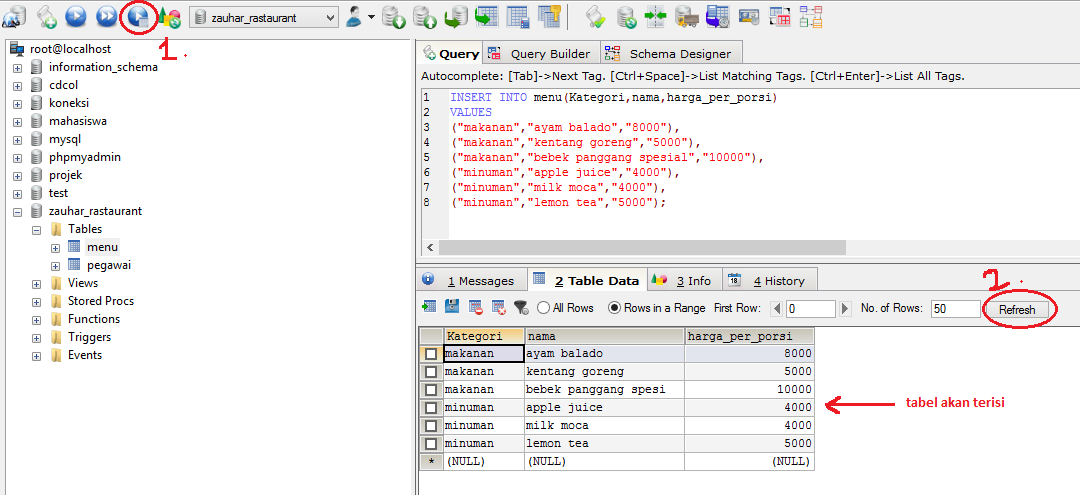Open a new query editor tab icon
This screenshot has height=495, width=1080.
47,17
